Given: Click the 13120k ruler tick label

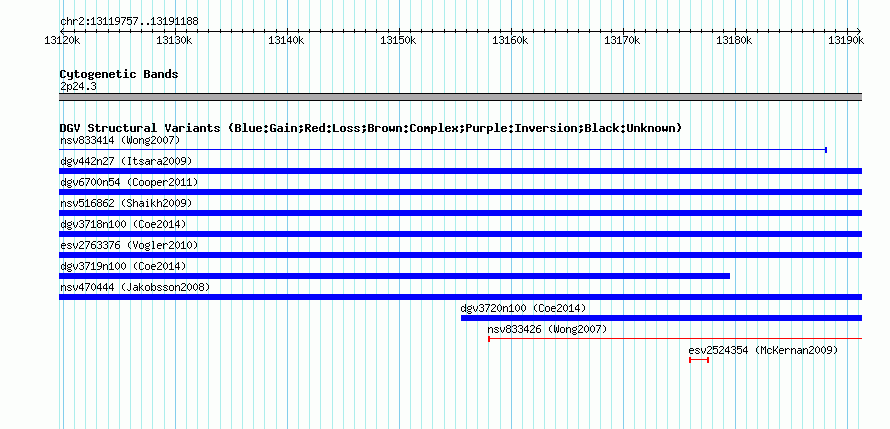Looking at the screenshot, I should tap(61, 40).
